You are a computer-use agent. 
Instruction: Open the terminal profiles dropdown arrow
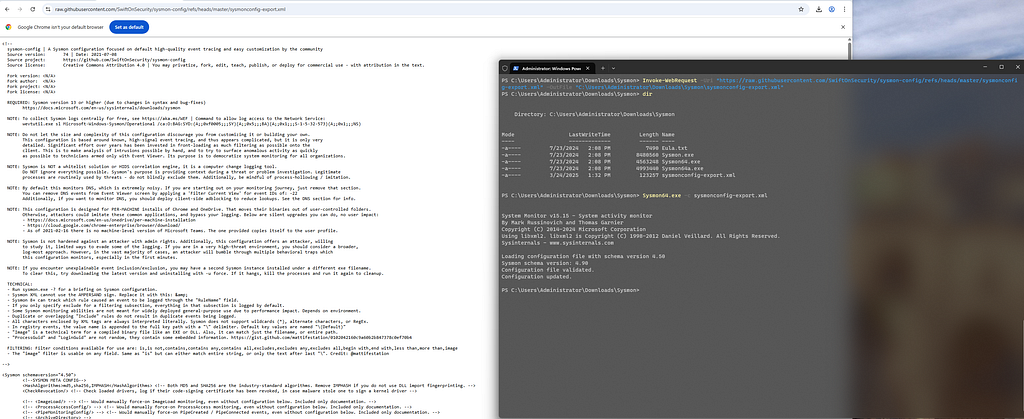click(613, 68)
